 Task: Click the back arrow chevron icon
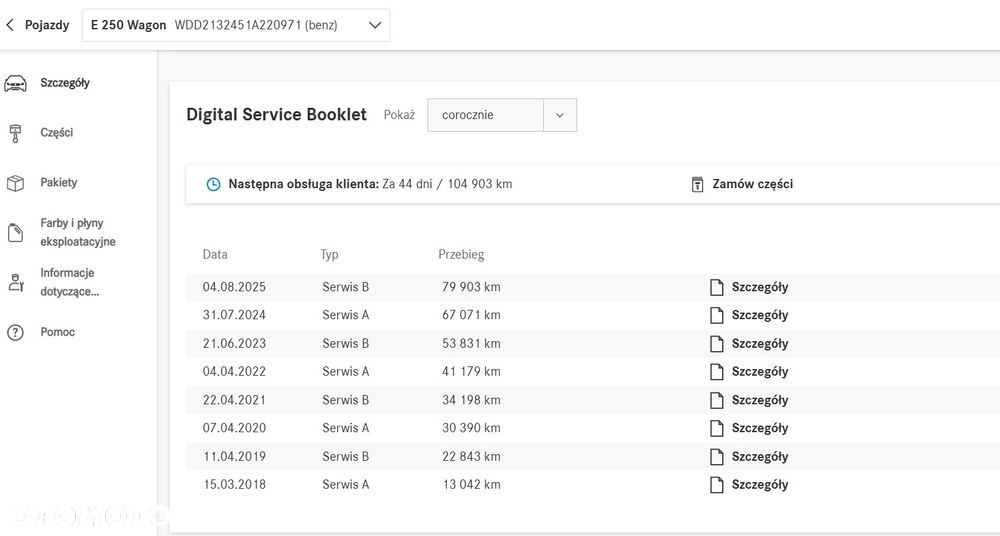pos(10,26)
